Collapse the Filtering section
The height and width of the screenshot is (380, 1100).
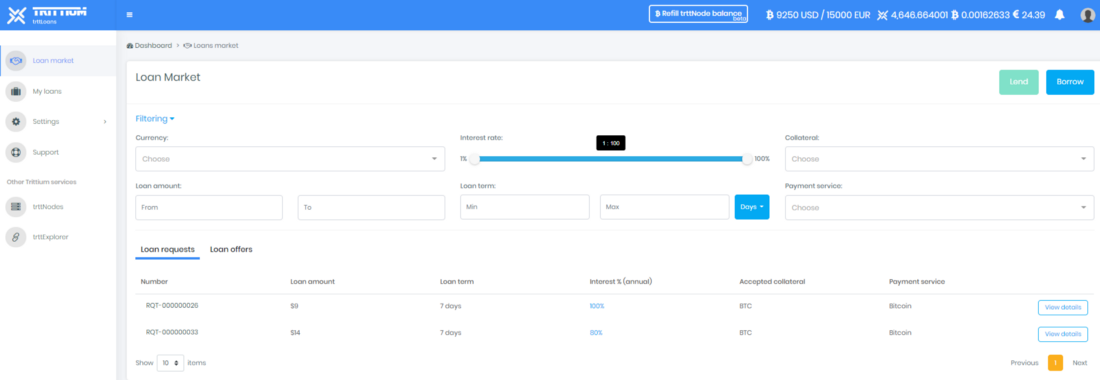tap(155, 119)
